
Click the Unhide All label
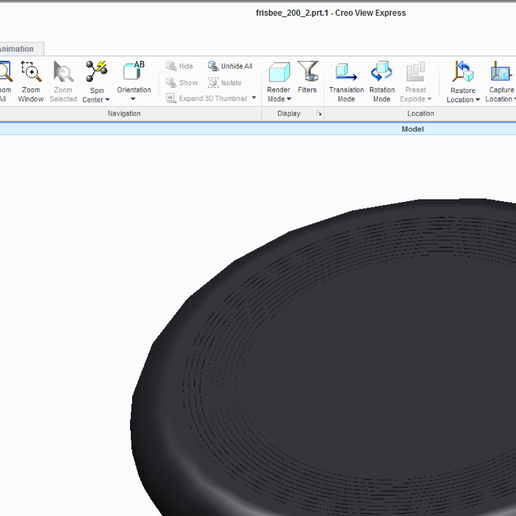pyautogui.click(x=237, y=66)
